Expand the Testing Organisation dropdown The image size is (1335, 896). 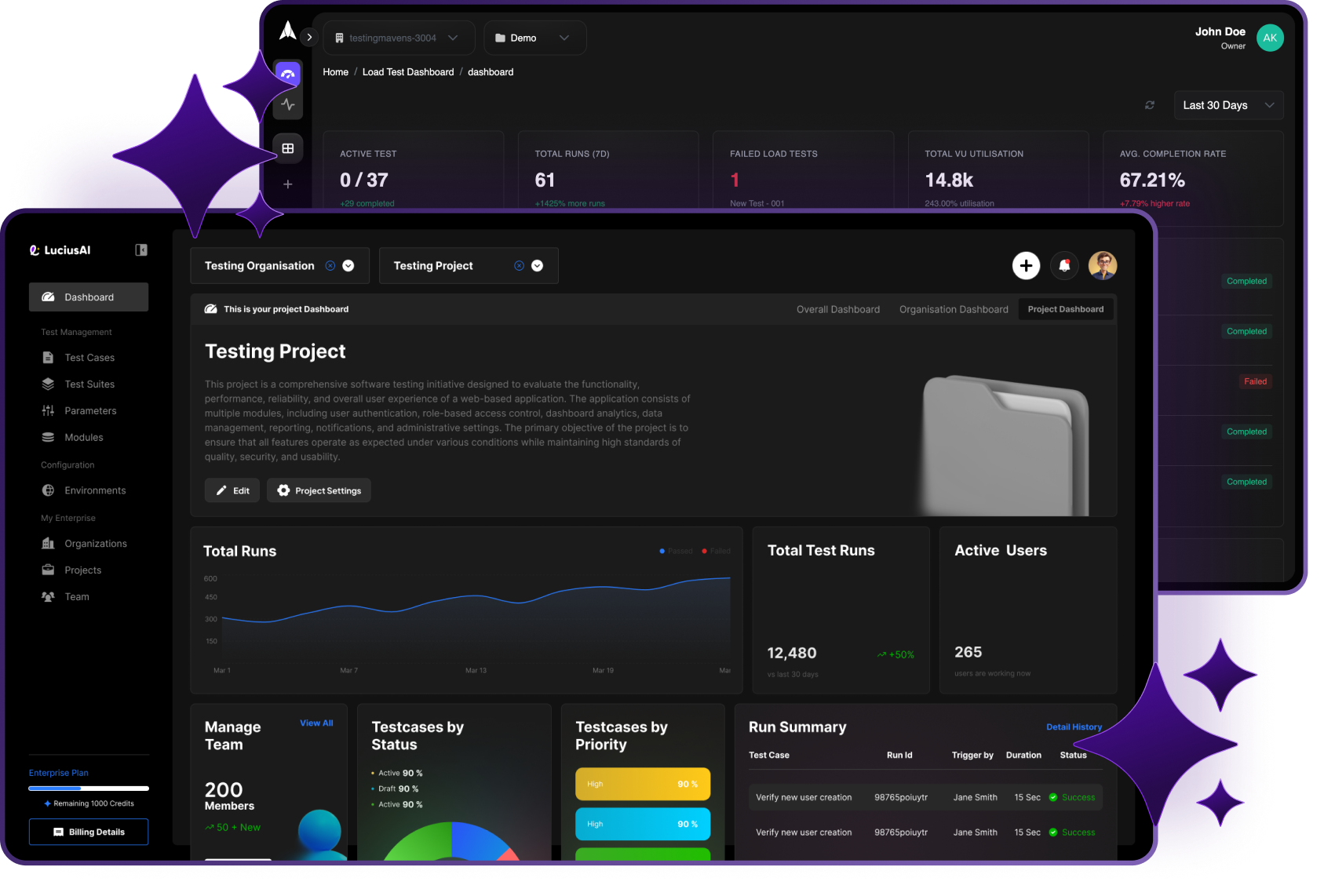[348, 266]
